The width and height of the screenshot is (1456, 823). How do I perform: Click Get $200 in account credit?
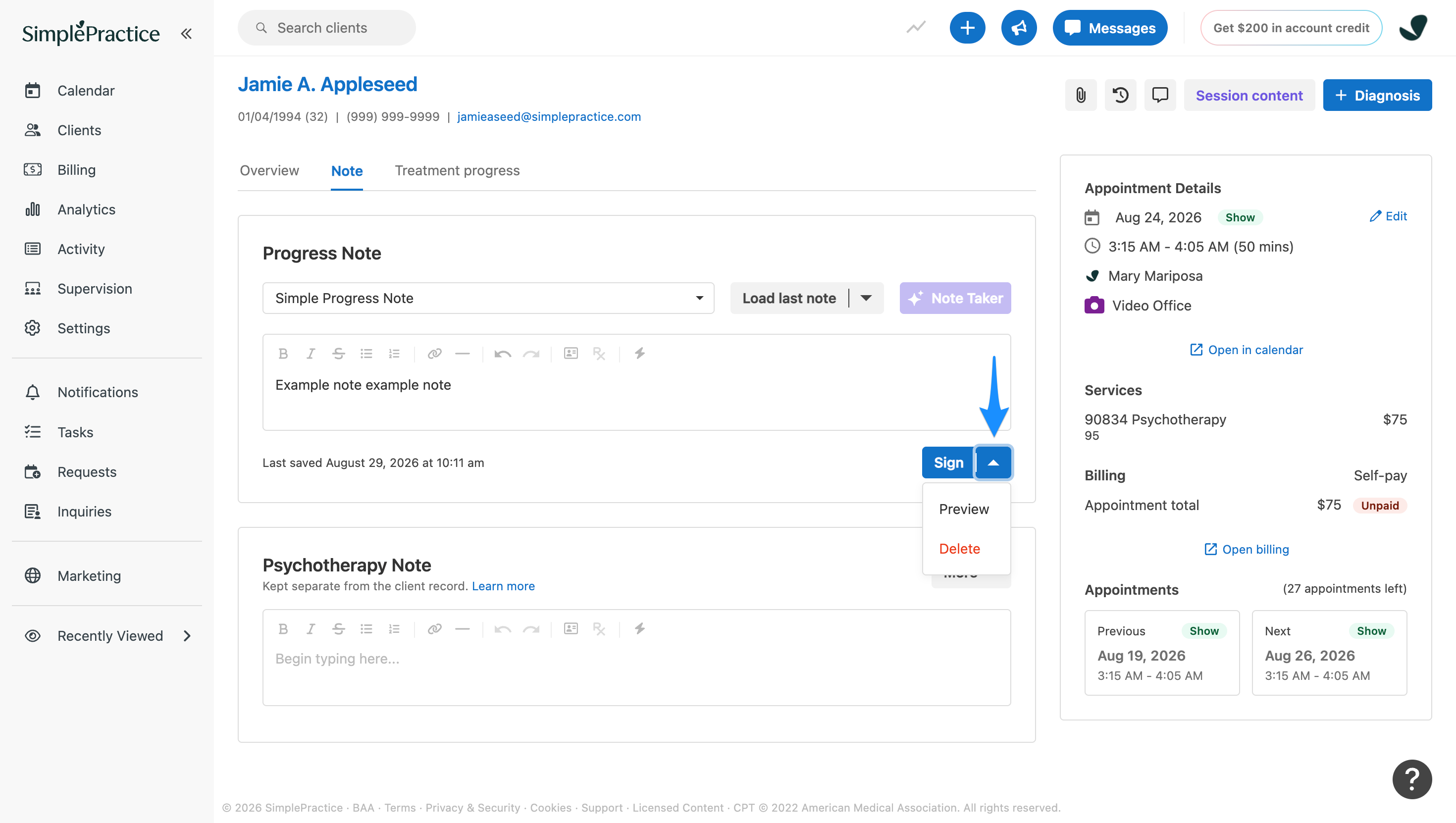(x=1291, y=28)
